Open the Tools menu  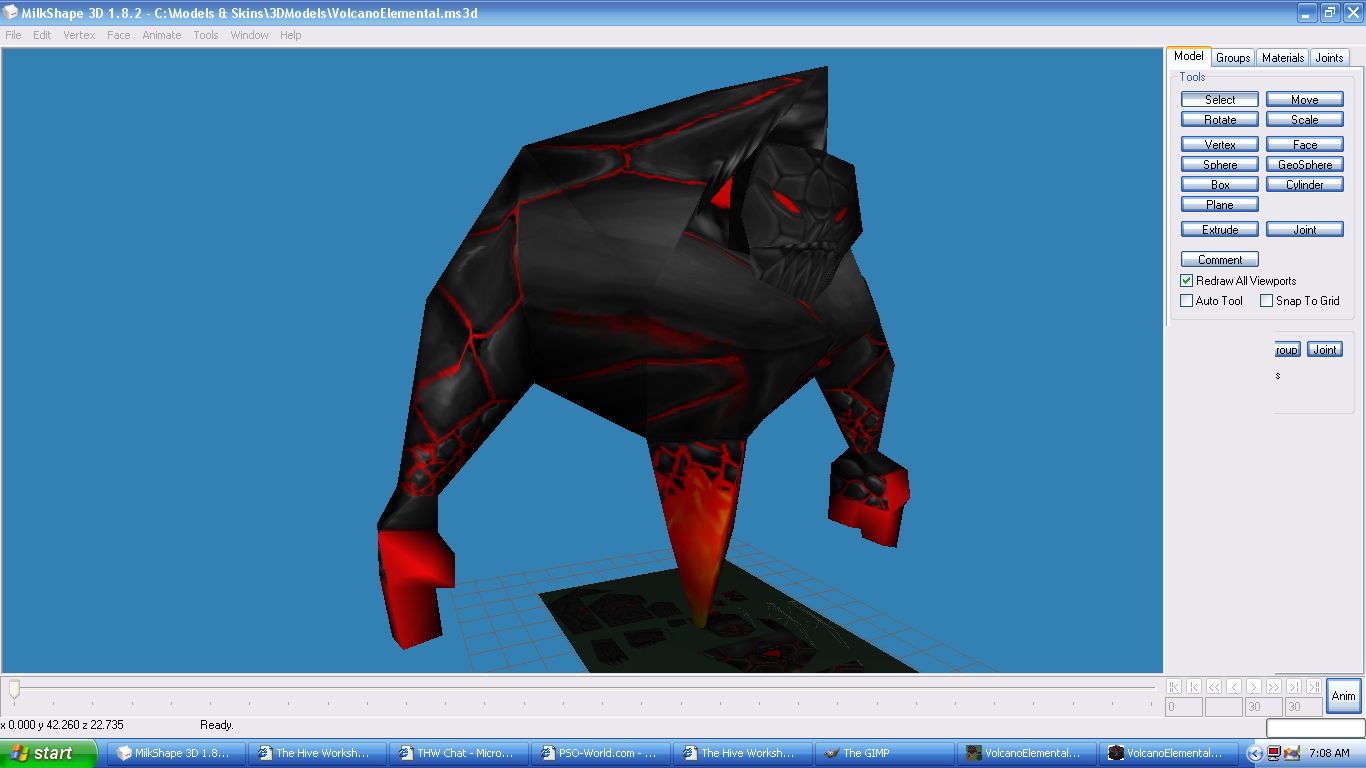[206, 35]
